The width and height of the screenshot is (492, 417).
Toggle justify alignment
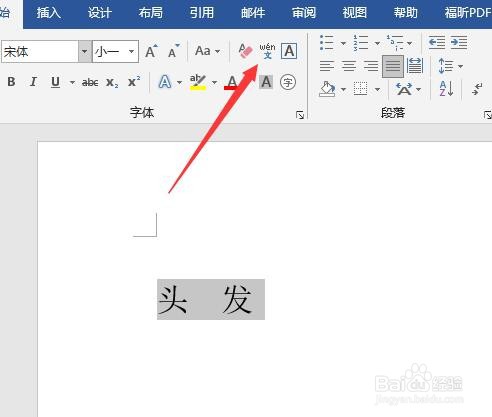click(393, 66)
